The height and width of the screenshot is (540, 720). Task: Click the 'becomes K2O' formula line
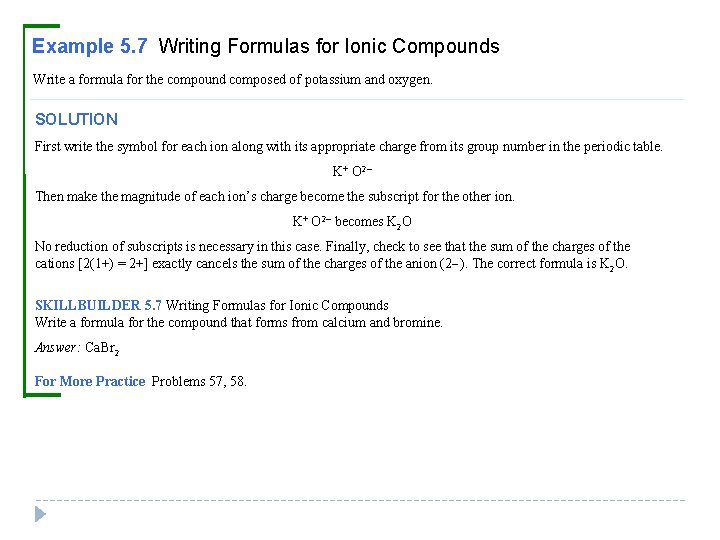pos(352,222)
